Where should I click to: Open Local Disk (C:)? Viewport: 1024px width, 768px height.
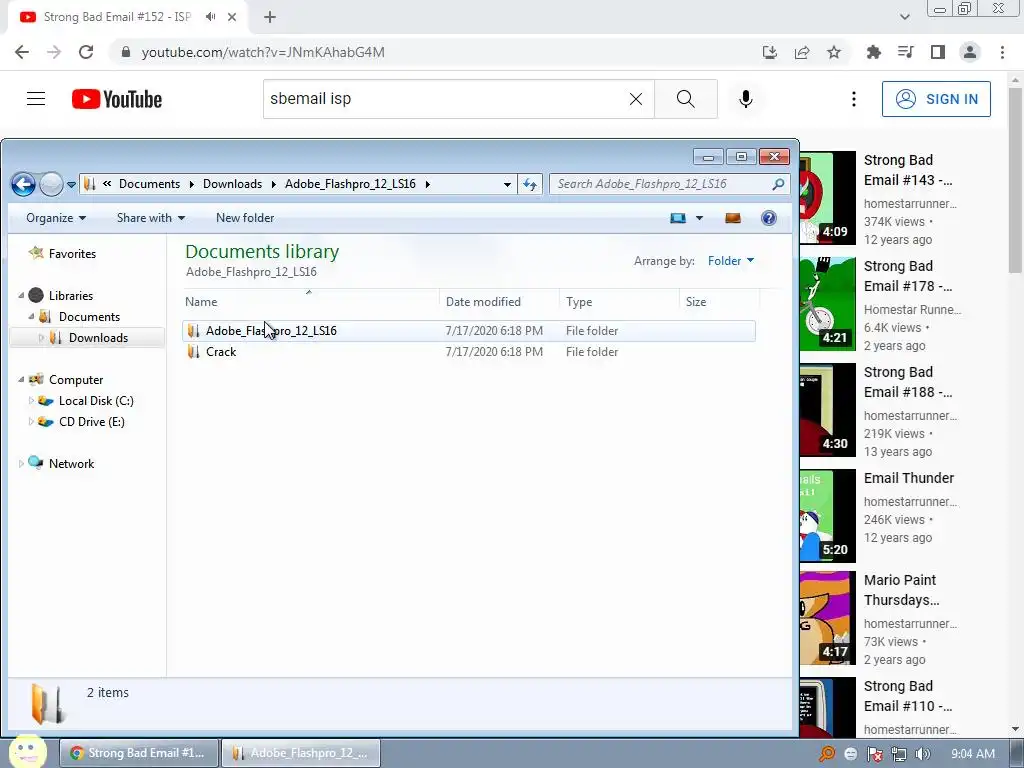(96, 401)
